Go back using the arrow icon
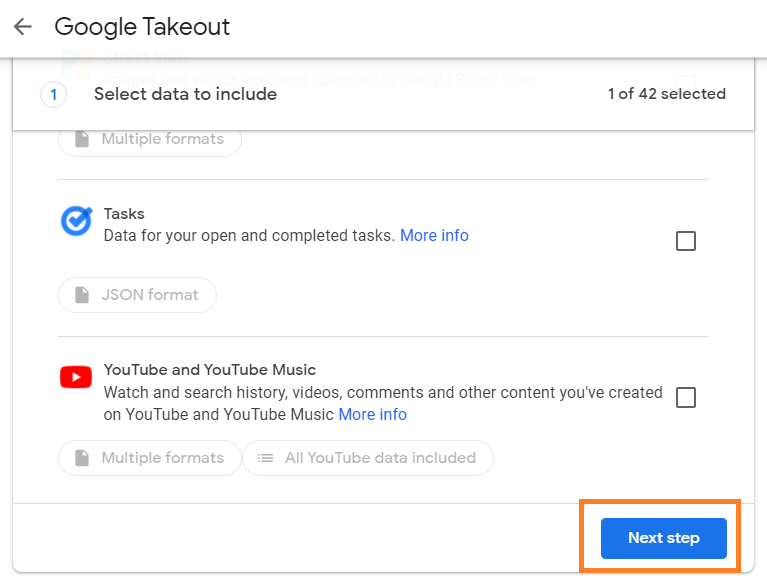The height and width of the screenshot is (581, 767). click(23, 26)
